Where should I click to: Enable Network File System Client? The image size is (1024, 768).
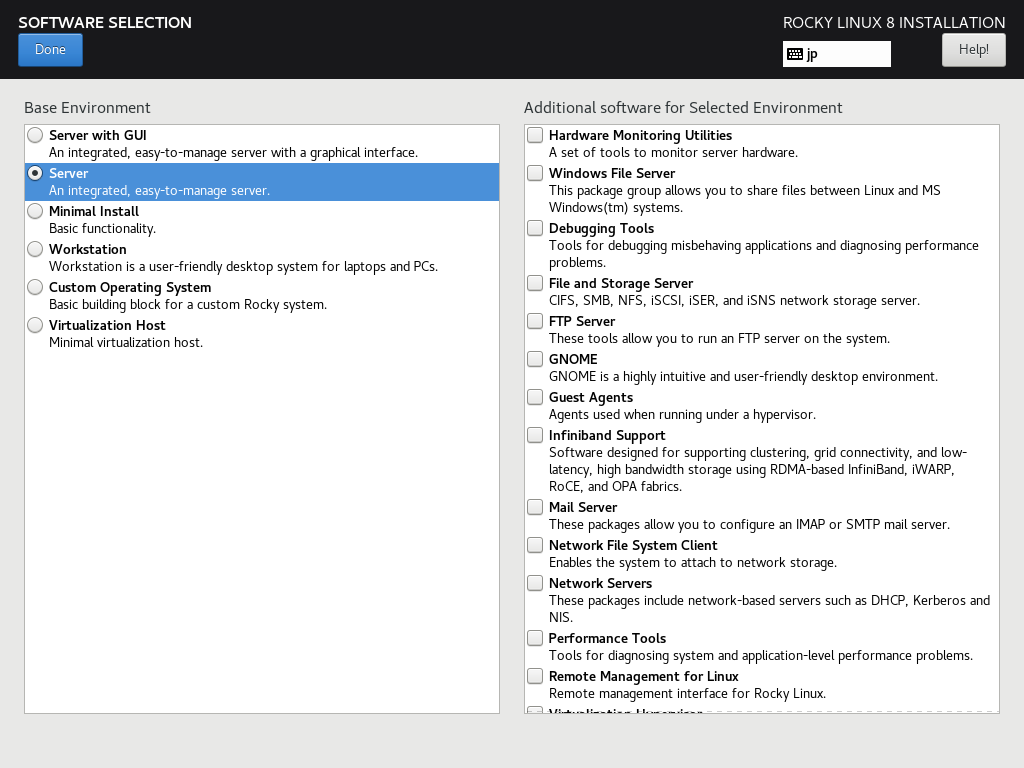(534, 544)
